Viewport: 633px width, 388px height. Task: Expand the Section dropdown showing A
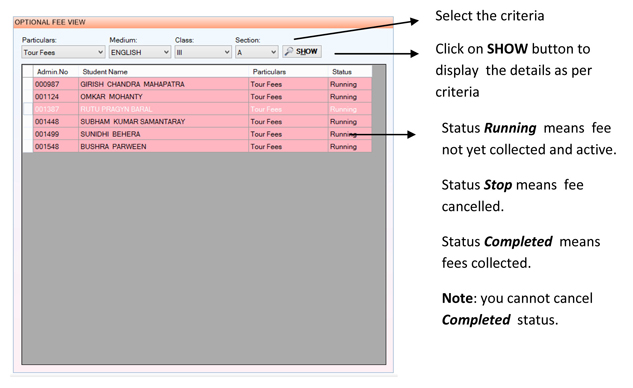tap(256, 52)
